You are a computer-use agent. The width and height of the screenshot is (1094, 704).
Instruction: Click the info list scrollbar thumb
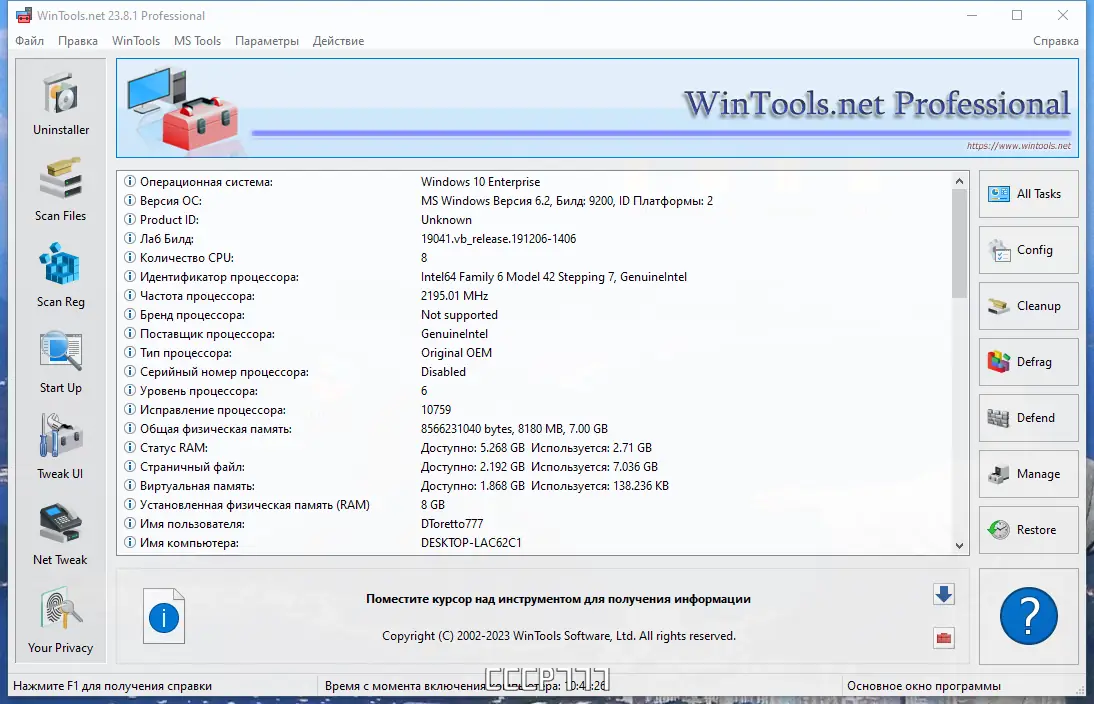959,243
